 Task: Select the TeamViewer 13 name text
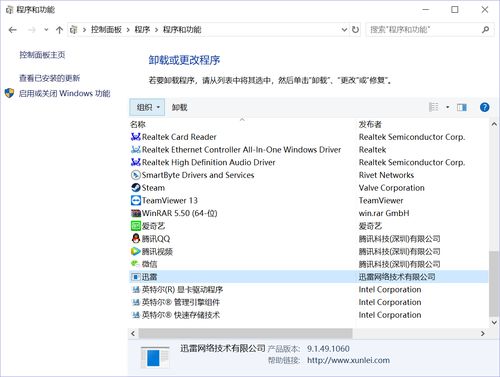point(170,200)
